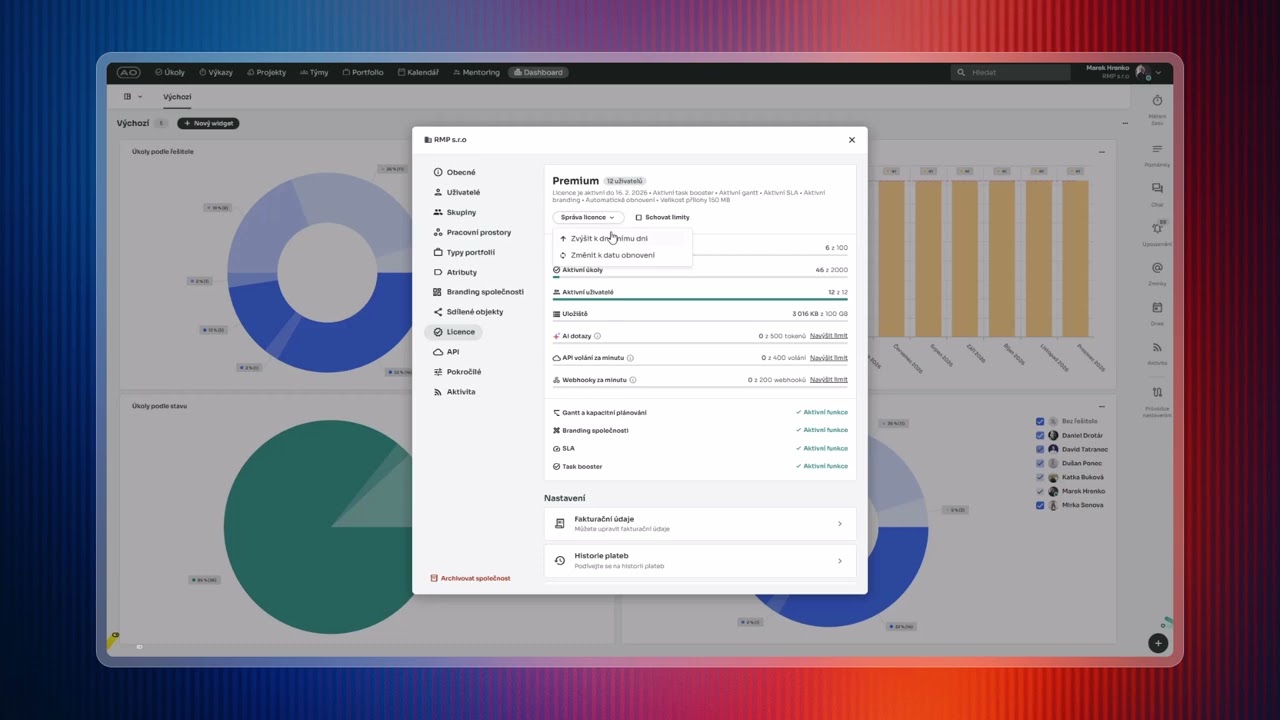Go to Sdílené objekty section
This screenshot has width=1280, height=720.
click(x=468, y=312)
